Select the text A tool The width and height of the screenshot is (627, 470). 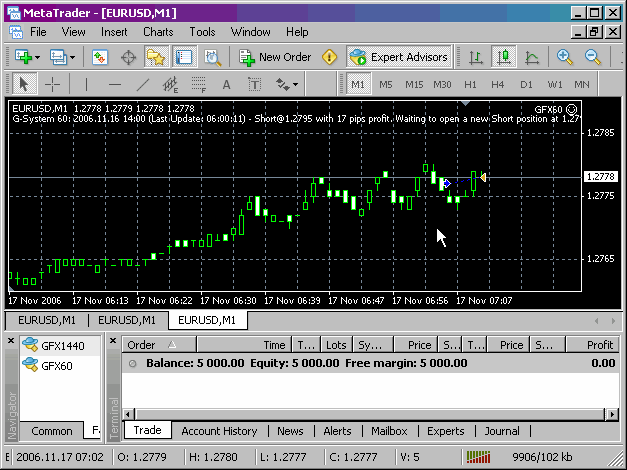(x=226, y=84)
